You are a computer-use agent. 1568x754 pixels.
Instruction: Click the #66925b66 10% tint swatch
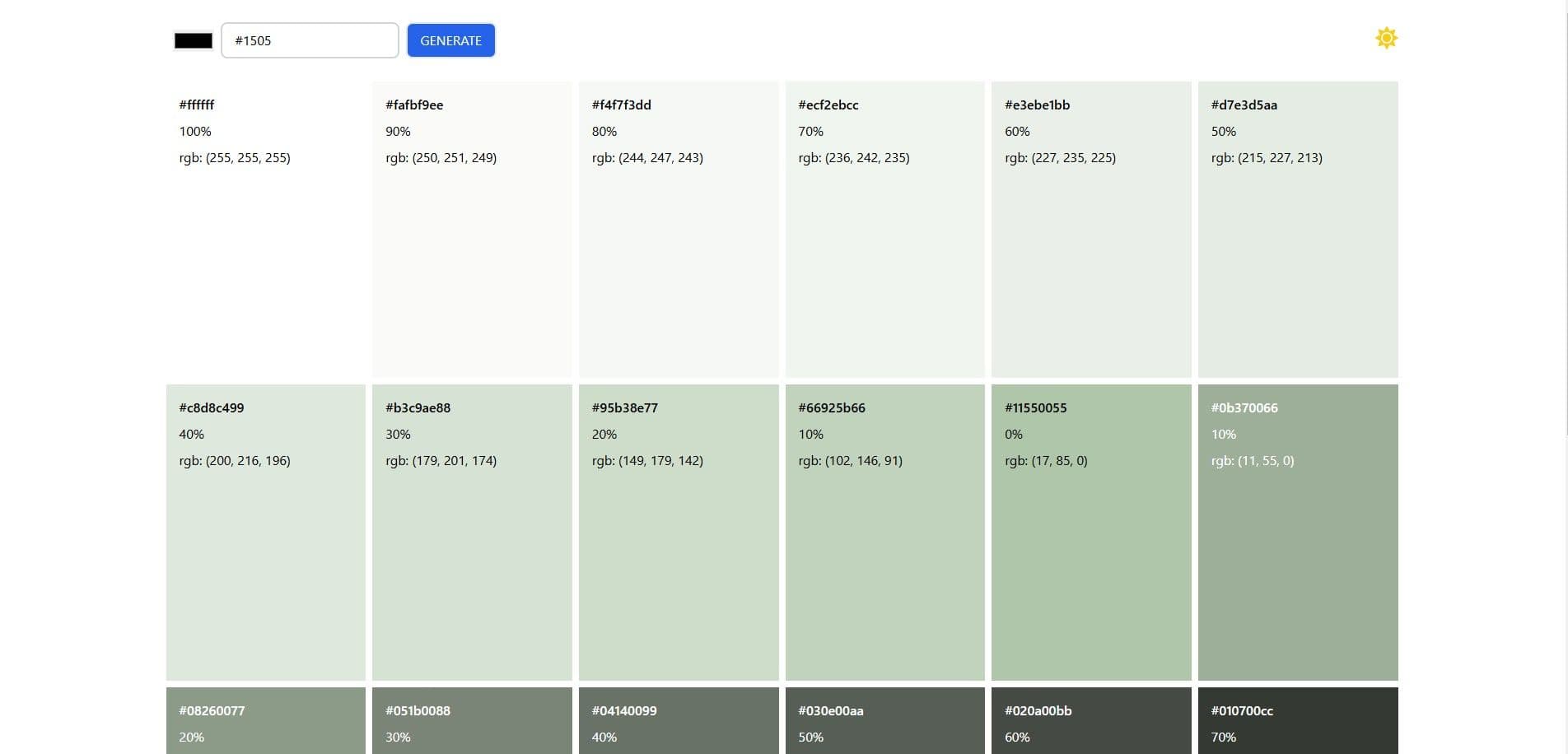click(884, 532)
